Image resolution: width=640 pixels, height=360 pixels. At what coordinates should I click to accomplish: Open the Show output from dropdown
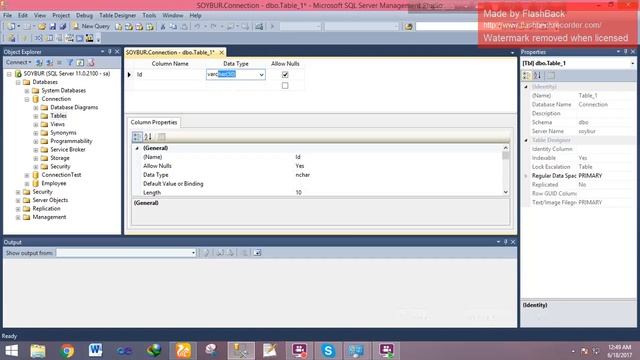click(193, 253)
